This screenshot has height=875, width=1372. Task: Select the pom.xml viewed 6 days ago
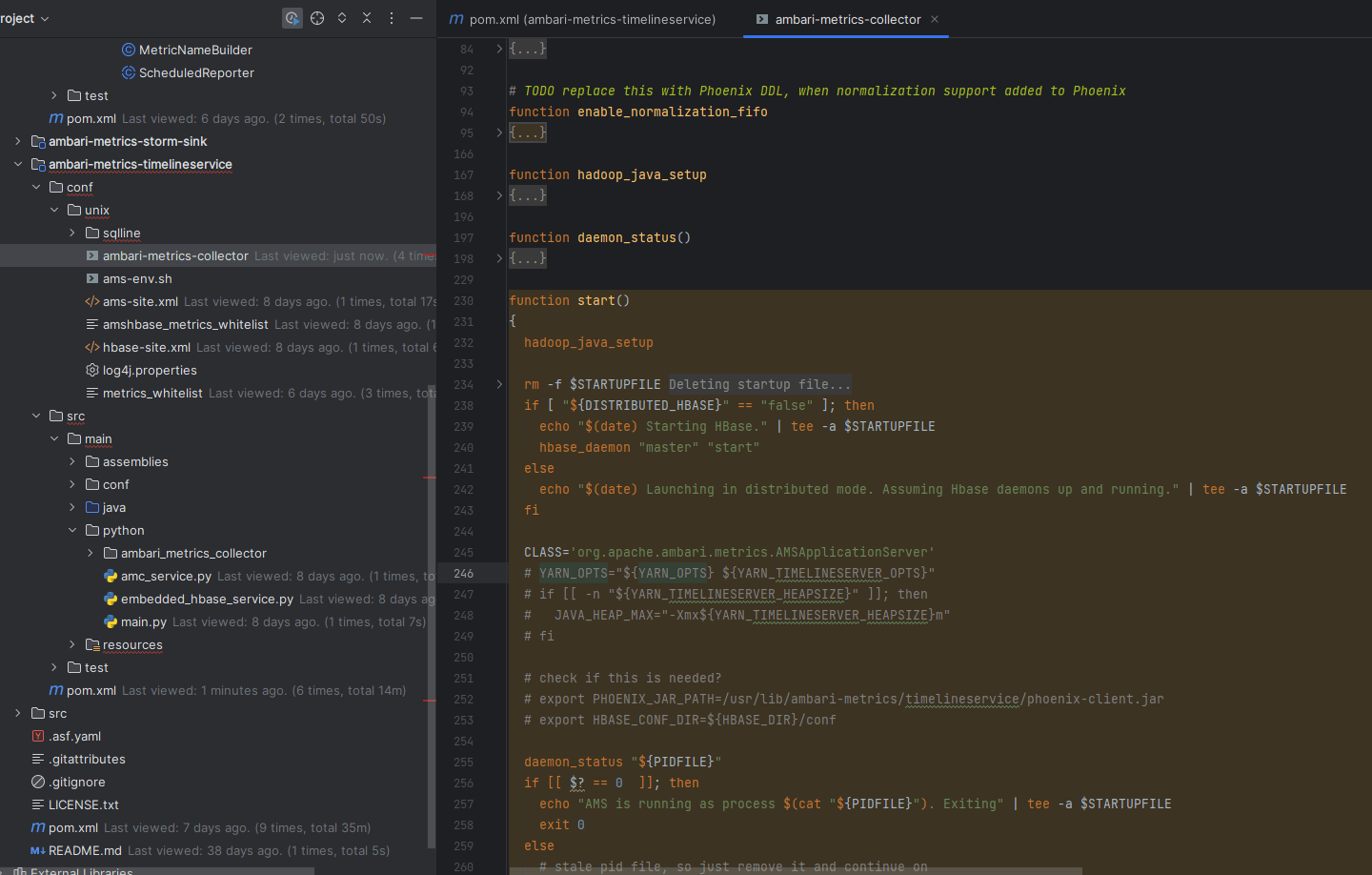pyautogui.click(x=91, y=118)
